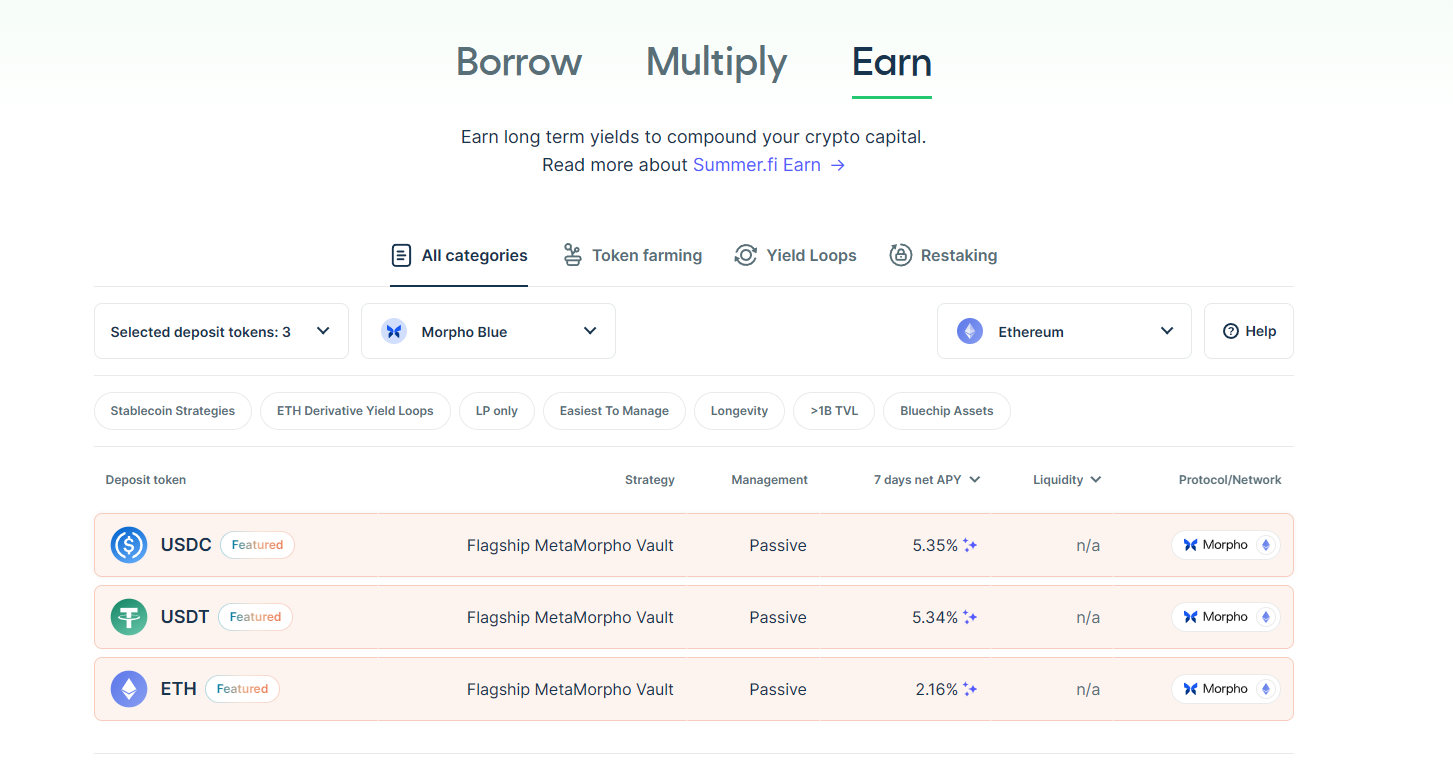1453x780 pixels.
Task: Click the USDT Tether coin icon
Action: tap(129, 617)
